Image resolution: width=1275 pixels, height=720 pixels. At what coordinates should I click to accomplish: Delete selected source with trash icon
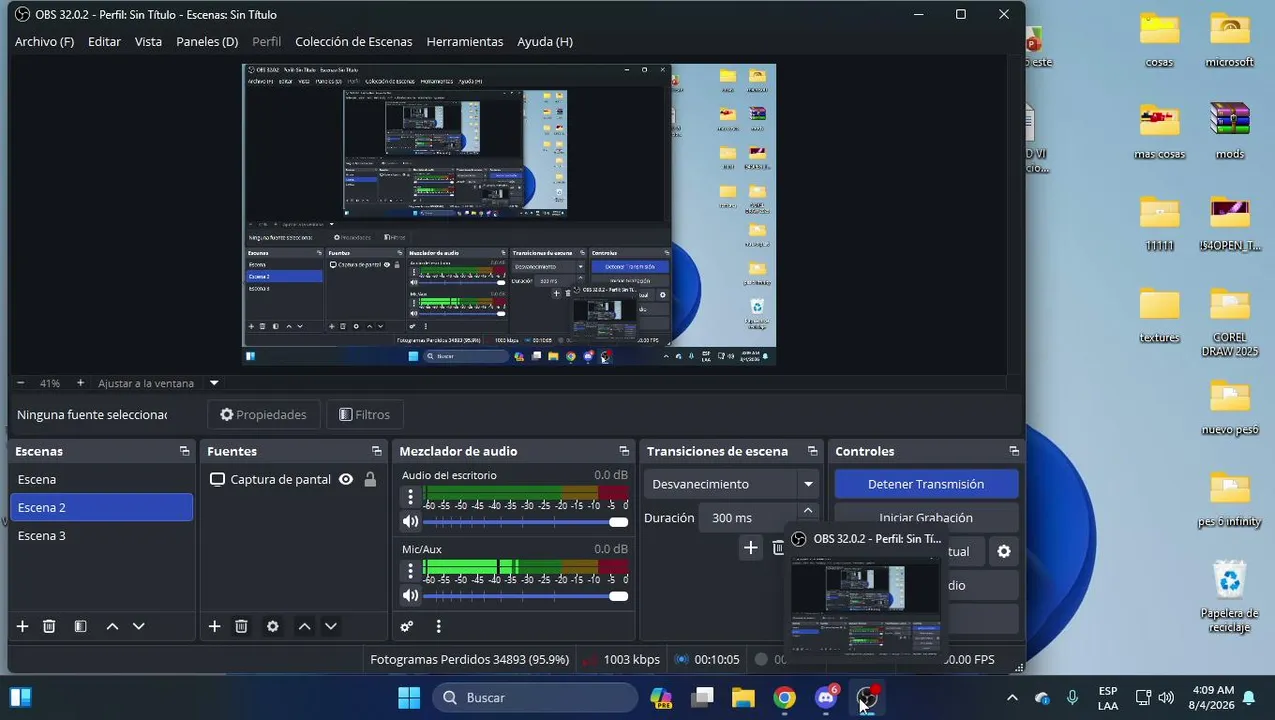coord(241,626)
